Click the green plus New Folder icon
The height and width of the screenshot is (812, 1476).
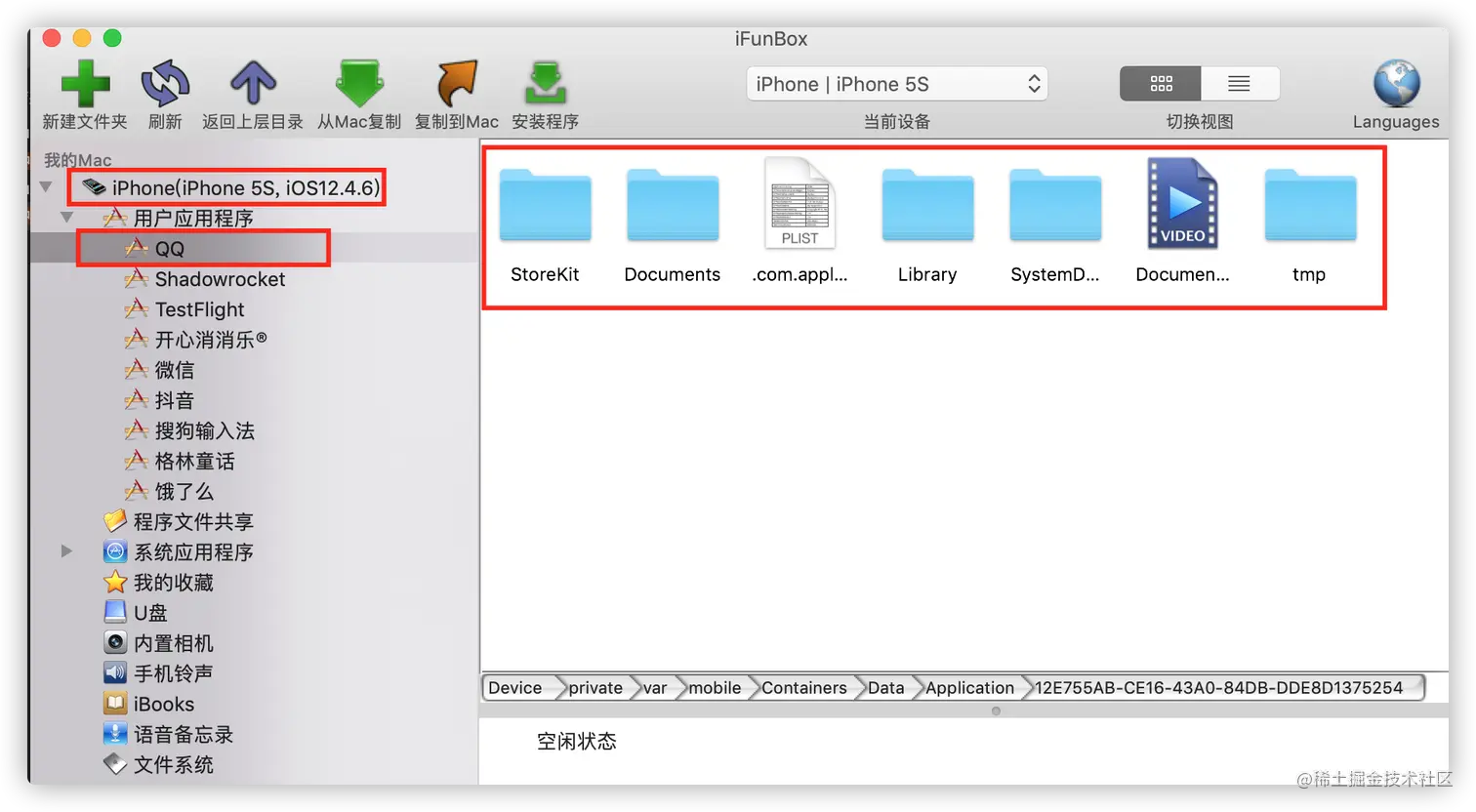tap(85, 83)
